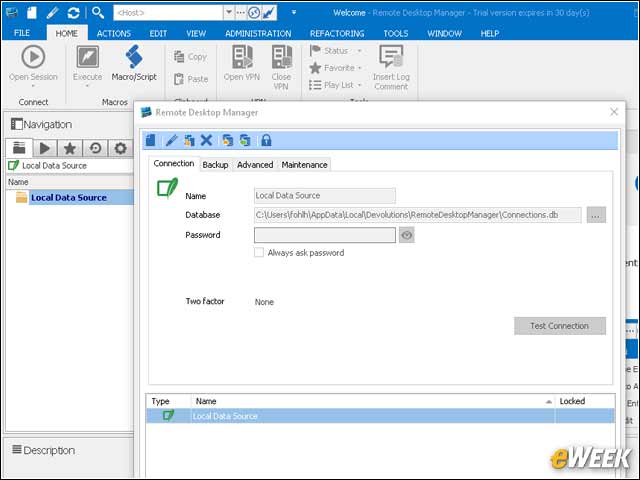Select the folder view in the Navigation pane

(x=19, y=148)
